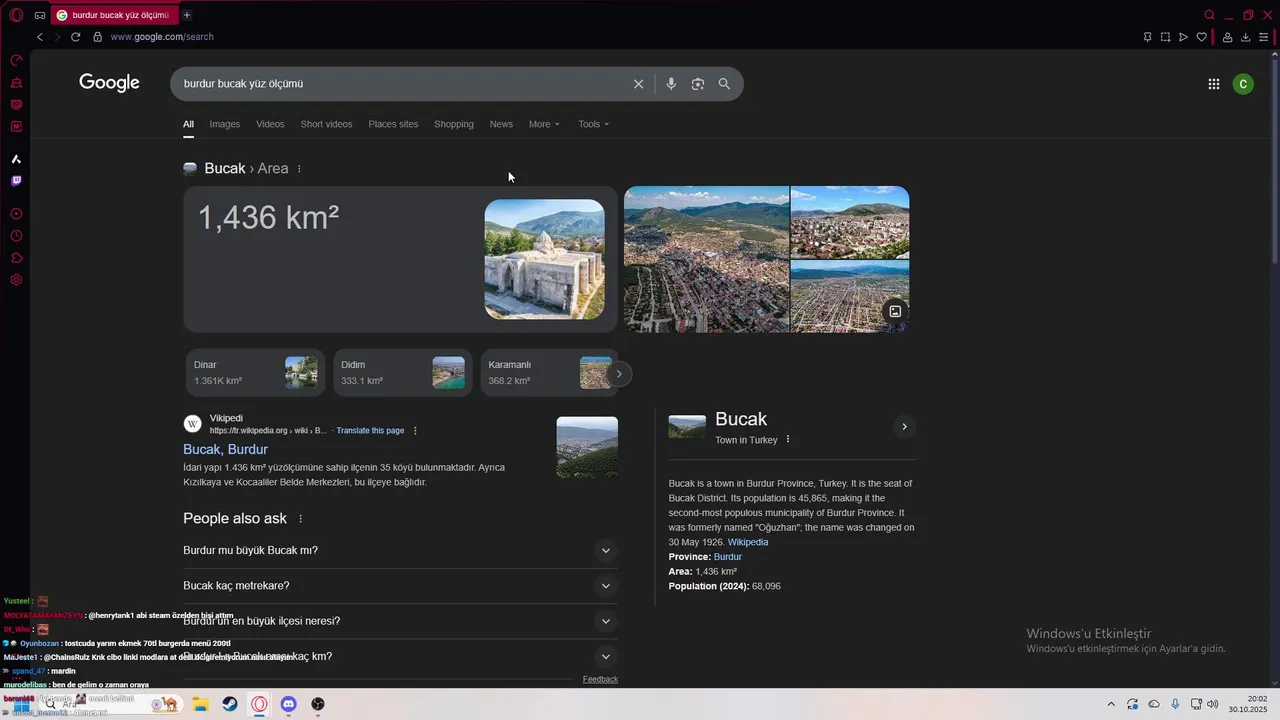Open Bucak town panel options menu
Image resolution: width=1280 pixels, height=720 pixels.
pos(788,439)
